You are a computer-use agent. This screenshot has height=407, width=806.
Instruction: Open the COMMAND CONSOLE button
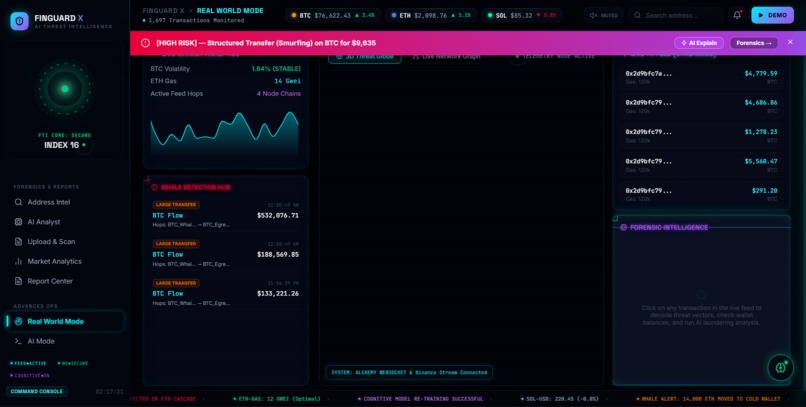(x=36, y=392)
